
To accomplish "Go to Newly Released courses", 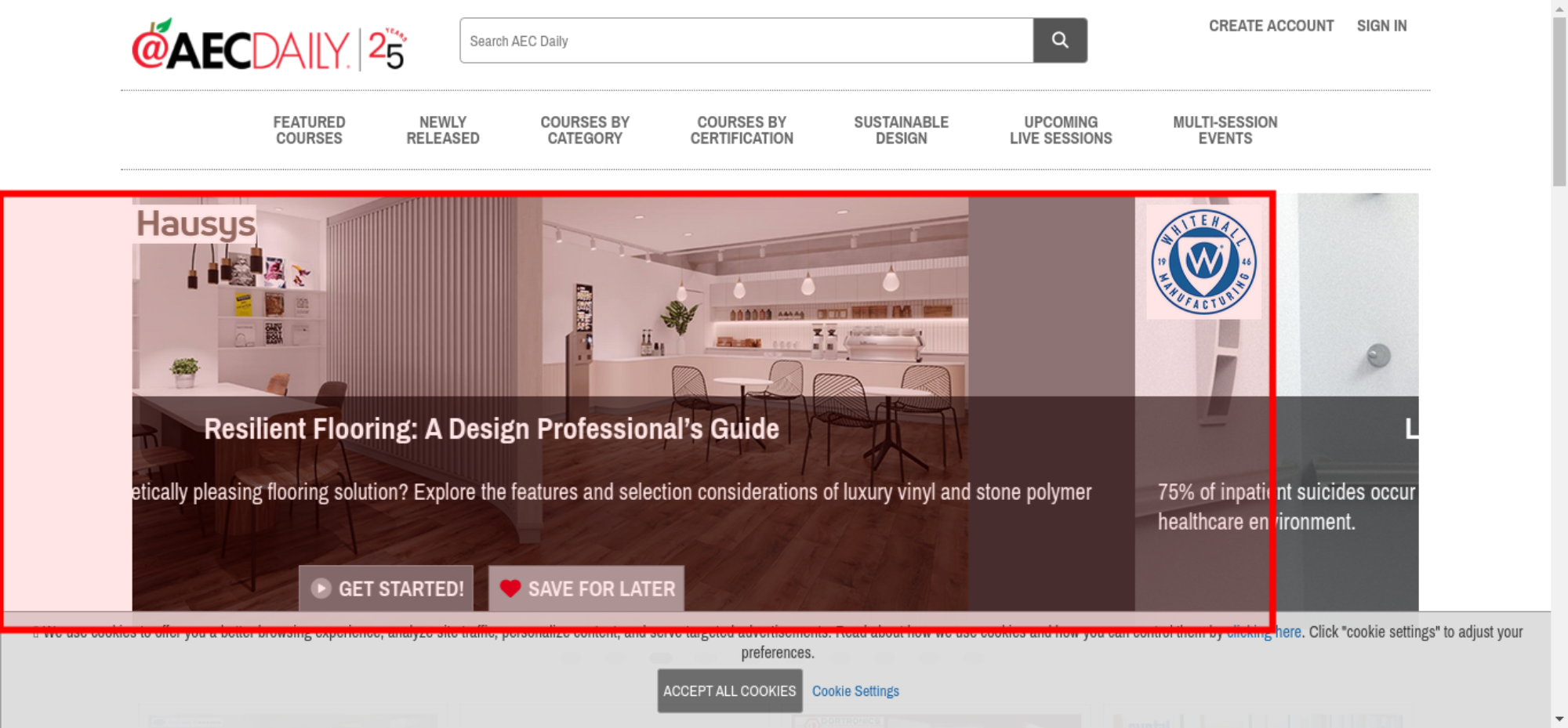I will 443,130.
